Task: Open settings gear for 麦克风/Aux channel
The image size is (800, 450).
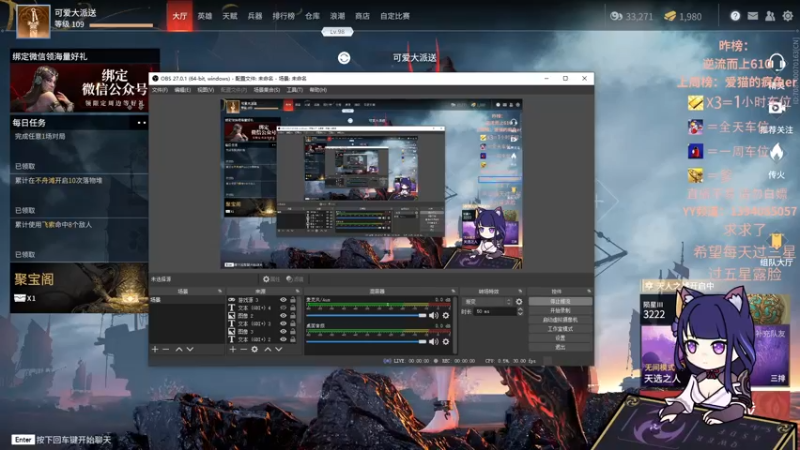Action: (x=446, y=315)
